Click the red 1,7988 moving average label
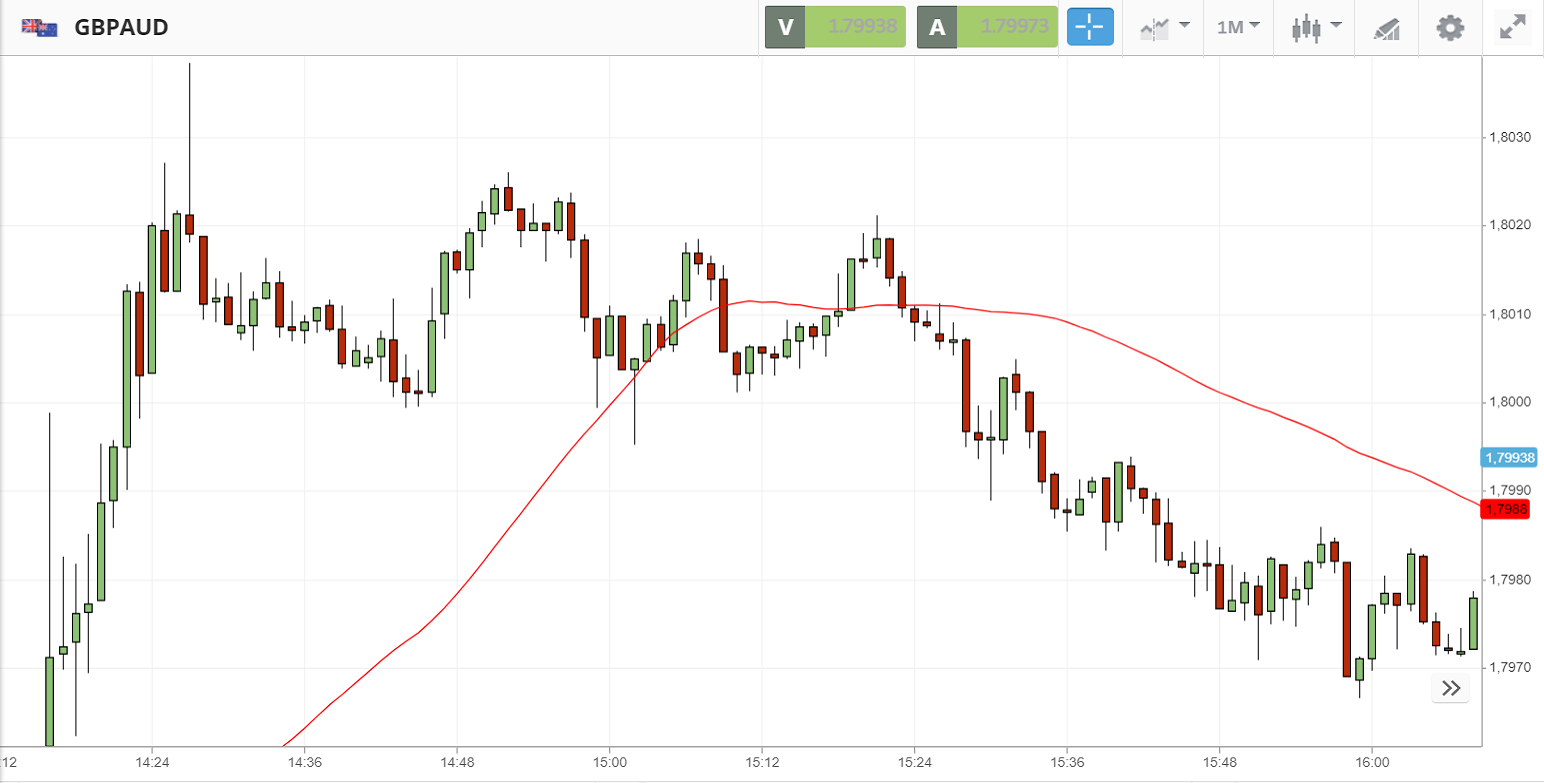 pos(1507,509)
